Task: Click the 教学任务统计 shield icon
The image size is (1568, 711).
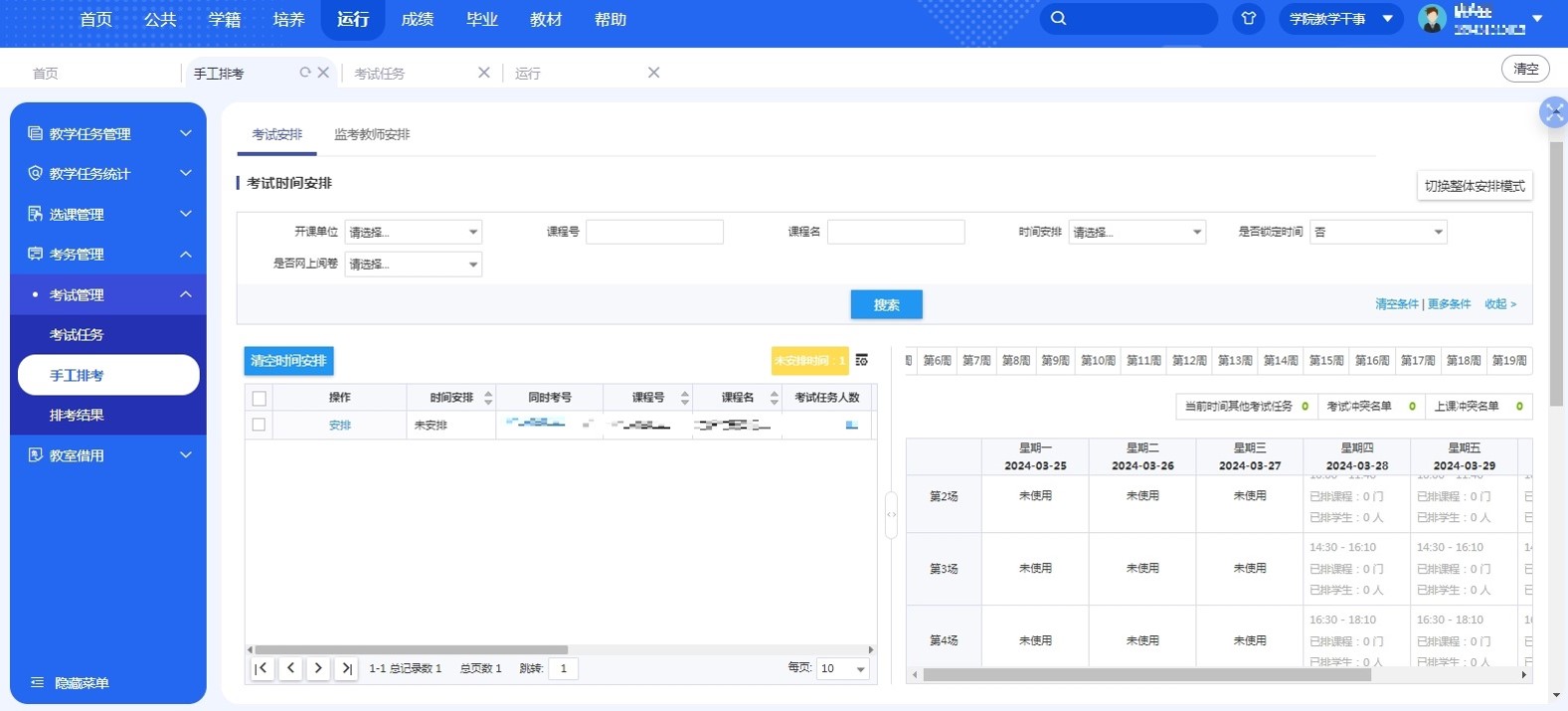Action: (35, 173)
